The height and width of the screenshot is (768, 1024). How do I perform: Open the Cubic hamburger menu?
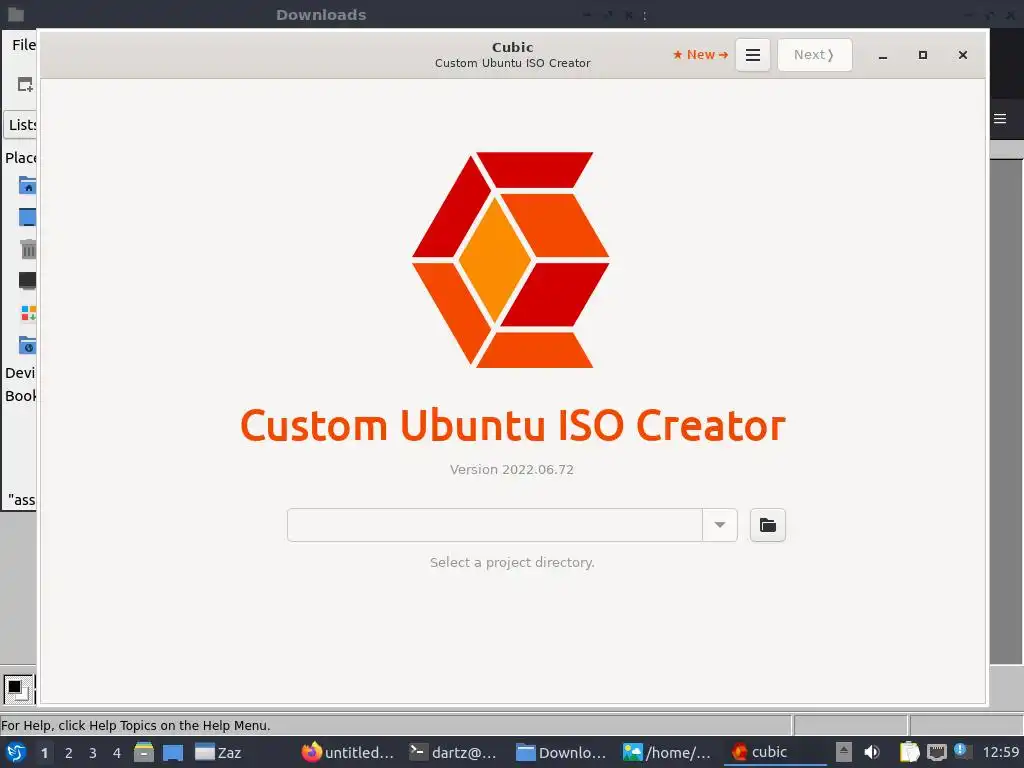(x=752, y=55)
